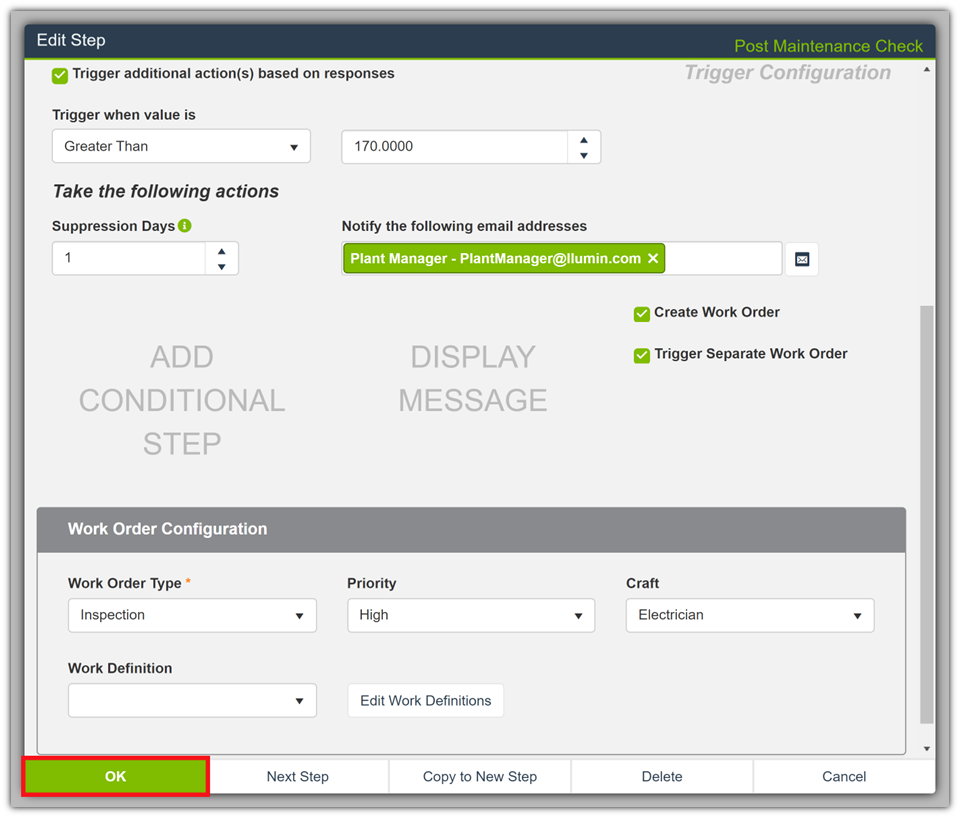The width and height of the screenshot is (960, 818).
Task: Choose a Craft from Electrician dropdown
Action: pyautogui.click(x=749, y=616)
